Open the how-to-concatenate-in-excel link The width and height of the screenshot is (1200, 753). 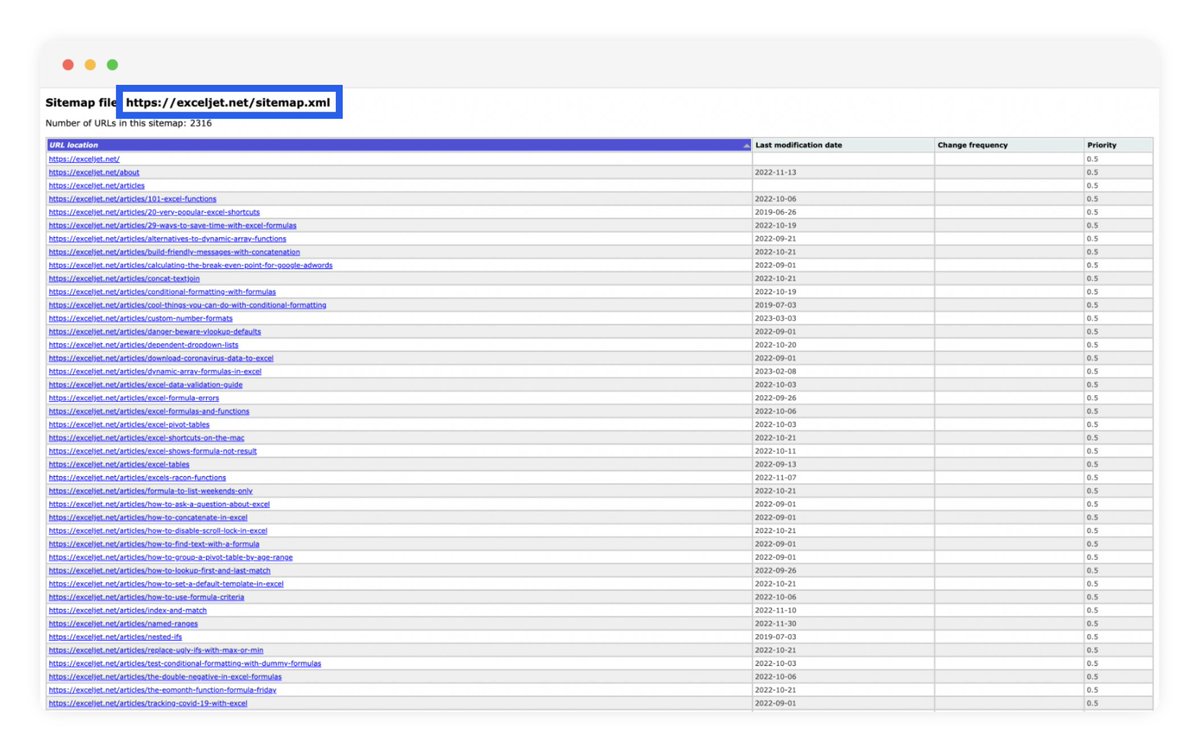pos(147,518)
